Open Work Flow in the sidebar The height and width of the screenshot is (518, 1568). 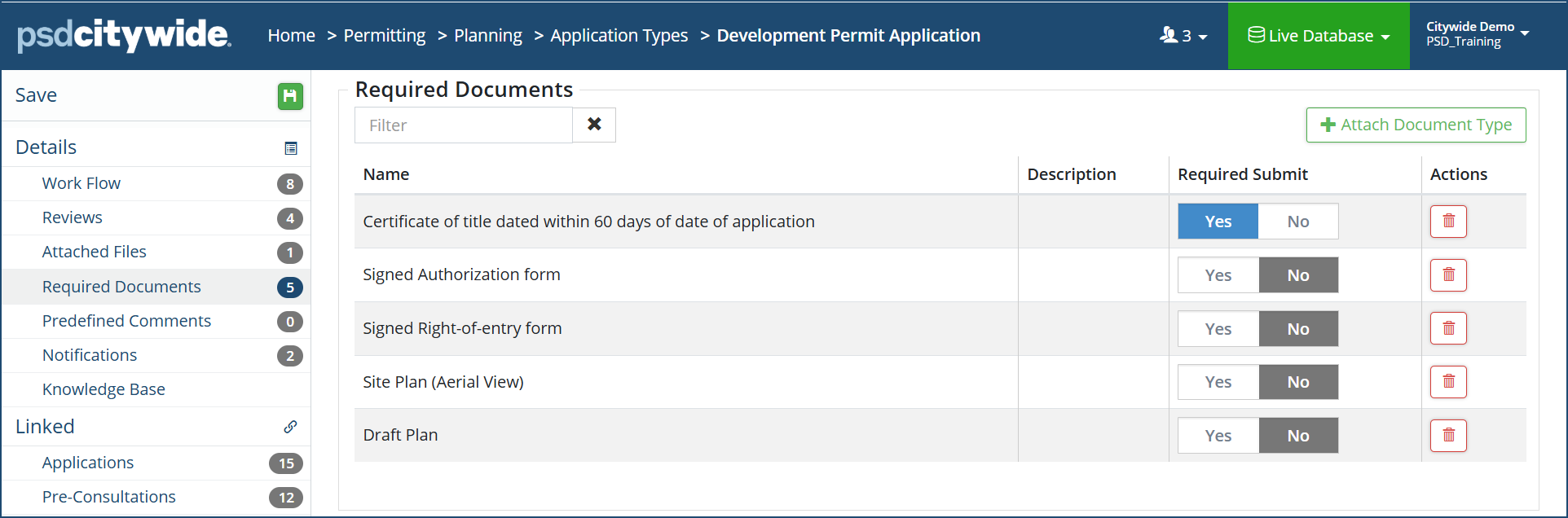(x=81, y=183)
